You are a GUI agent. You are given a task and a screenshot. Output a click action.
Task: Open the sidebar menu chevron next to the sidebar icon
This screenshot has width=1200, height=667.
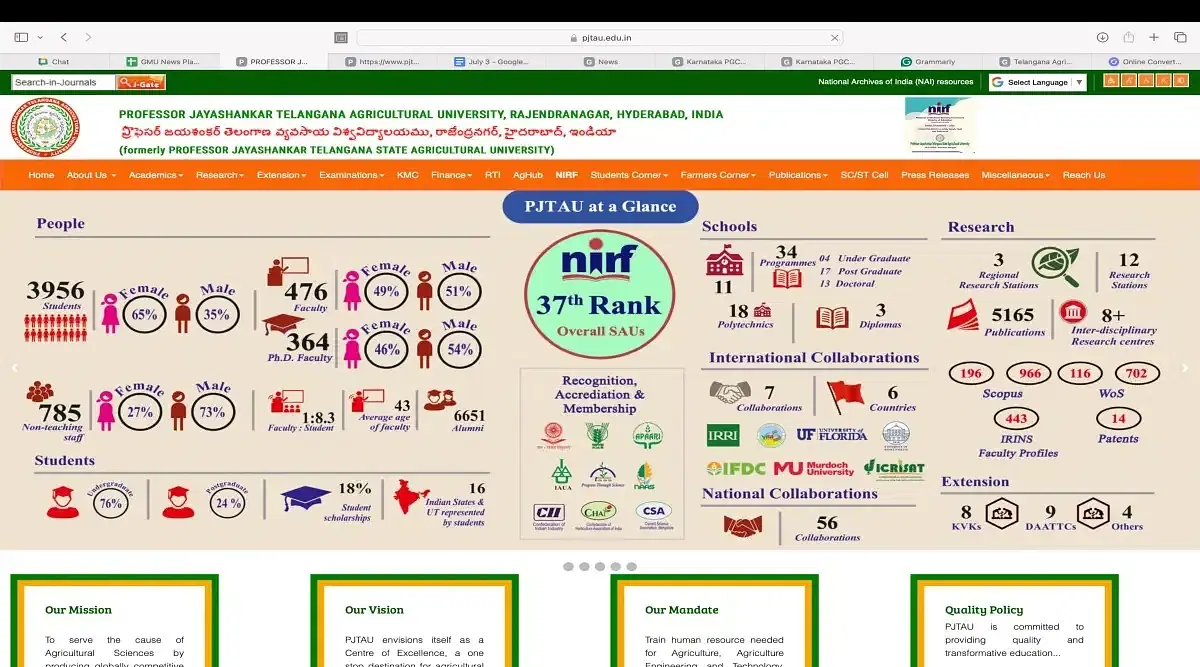point(42,37)
